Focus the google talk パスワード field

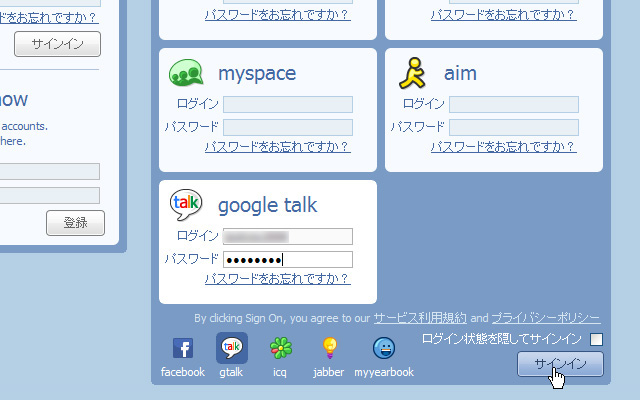[288, 260]
